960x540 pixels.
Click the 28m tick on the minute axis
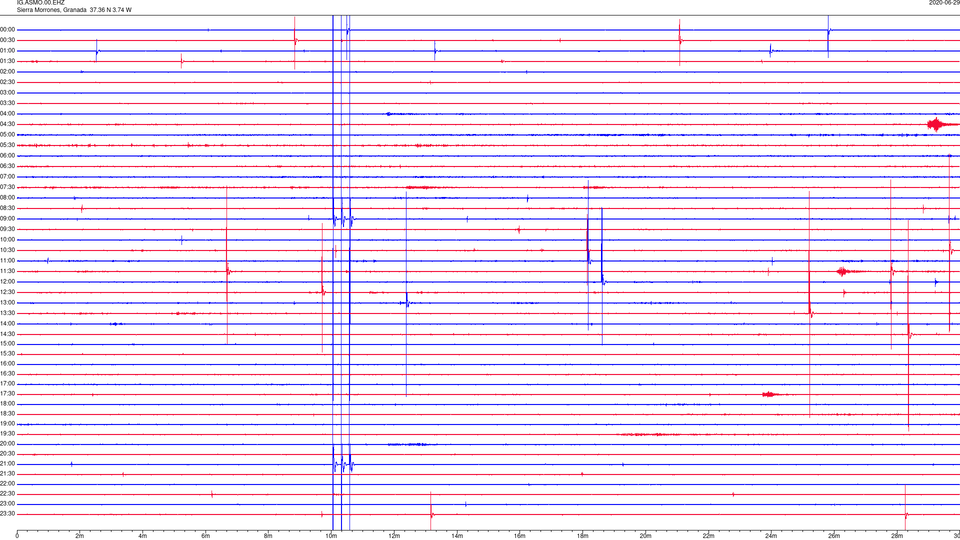pyautogui.click(x=897, y=536)
